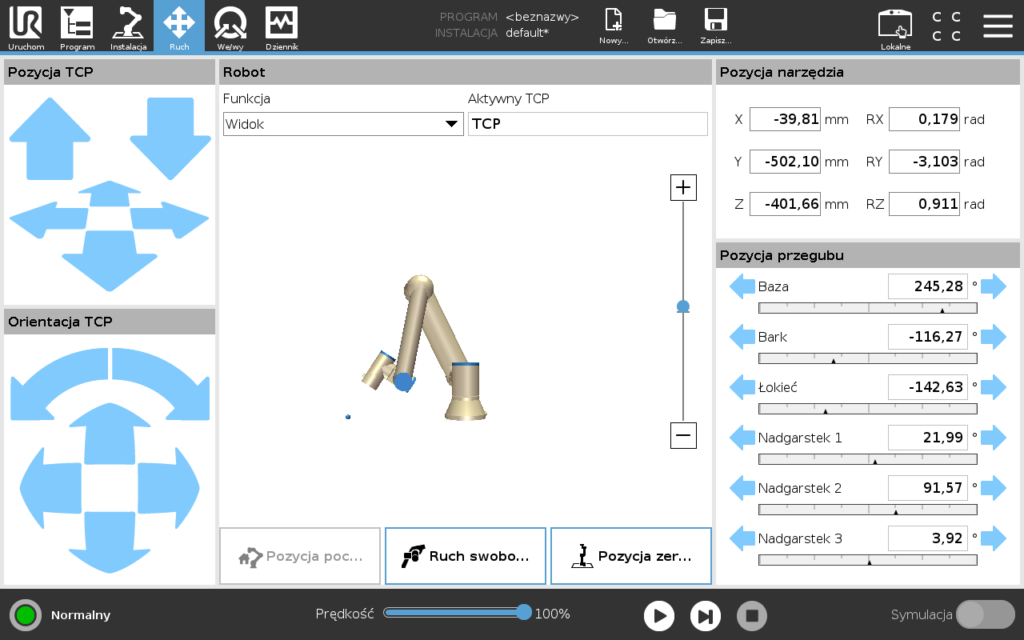This screenshot has width=1024, height=640.
Task: Switch to the Ruch (Move) tab
Action: [x=179, y=26]
